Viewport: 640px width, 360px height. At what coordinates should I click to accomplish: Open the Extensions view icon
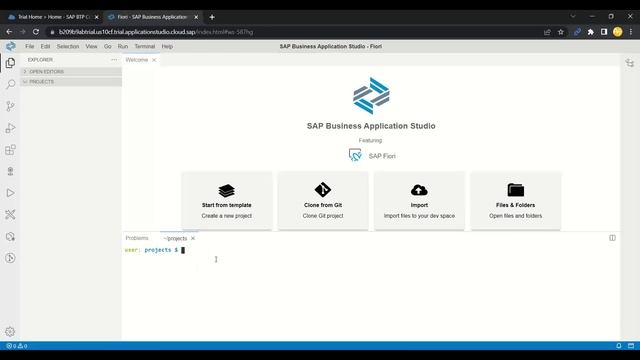(10, 150)
